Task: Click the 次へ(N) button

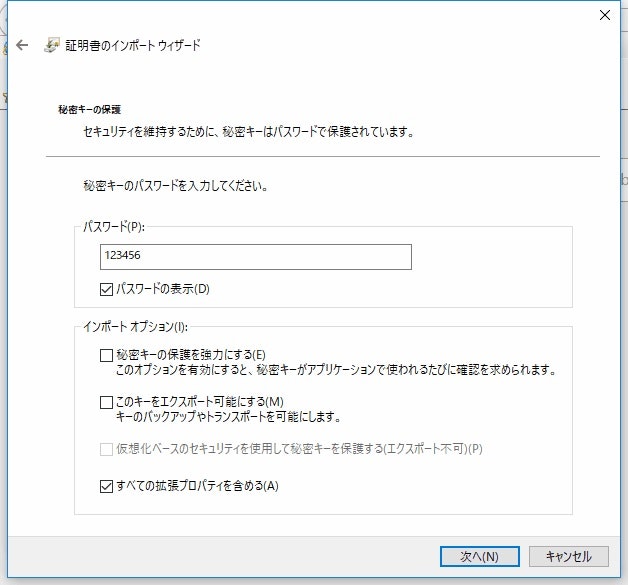Action: [480, 556]
